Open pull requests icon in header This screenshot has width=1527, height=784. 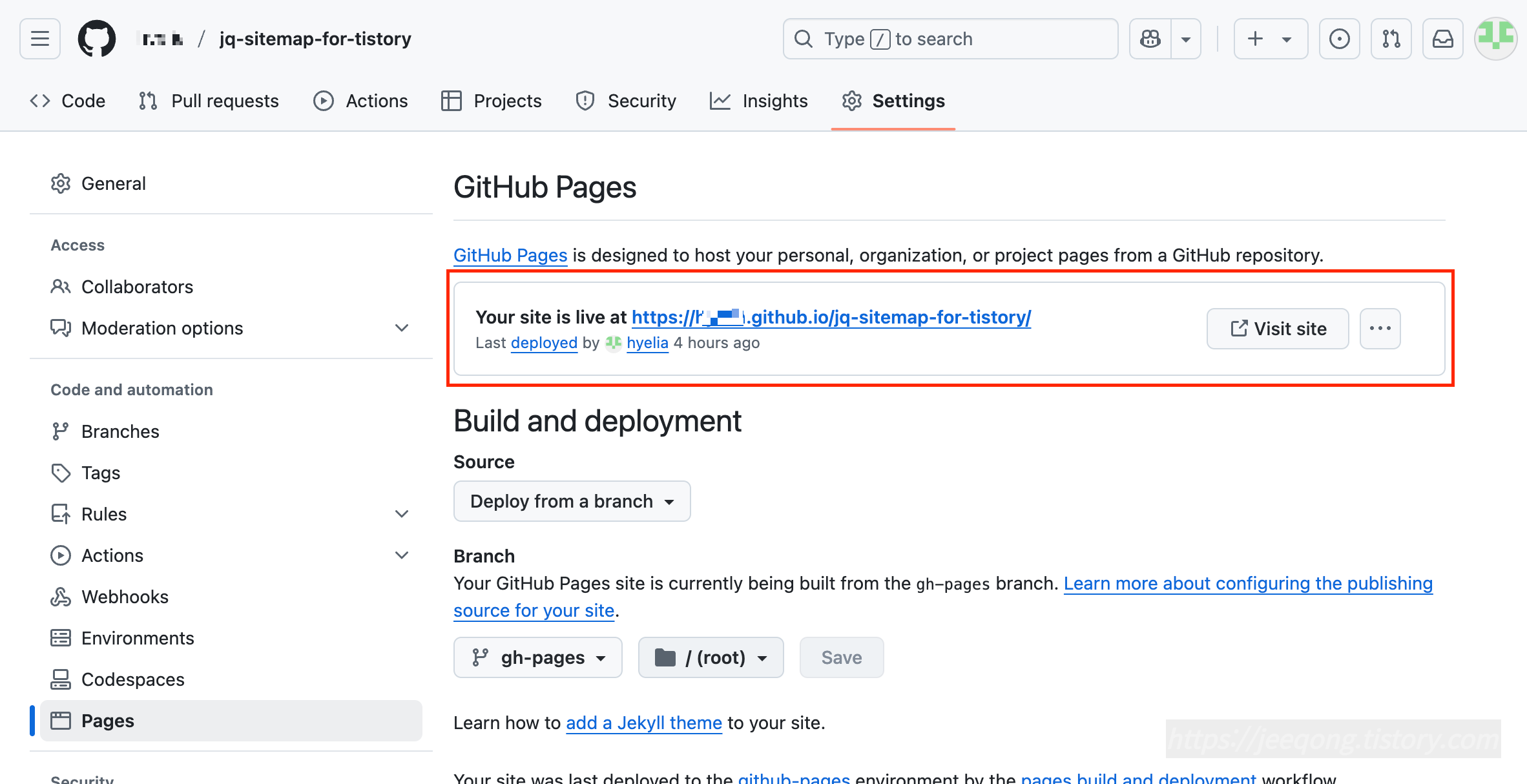(1391, 39)
